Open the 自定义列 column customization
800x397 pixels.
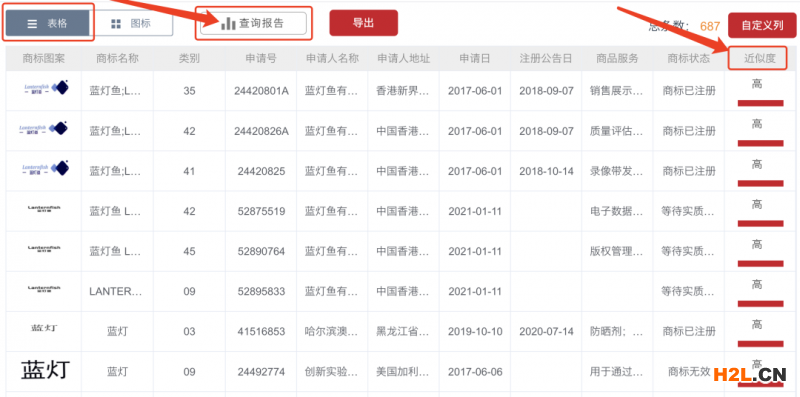point(762,26)
